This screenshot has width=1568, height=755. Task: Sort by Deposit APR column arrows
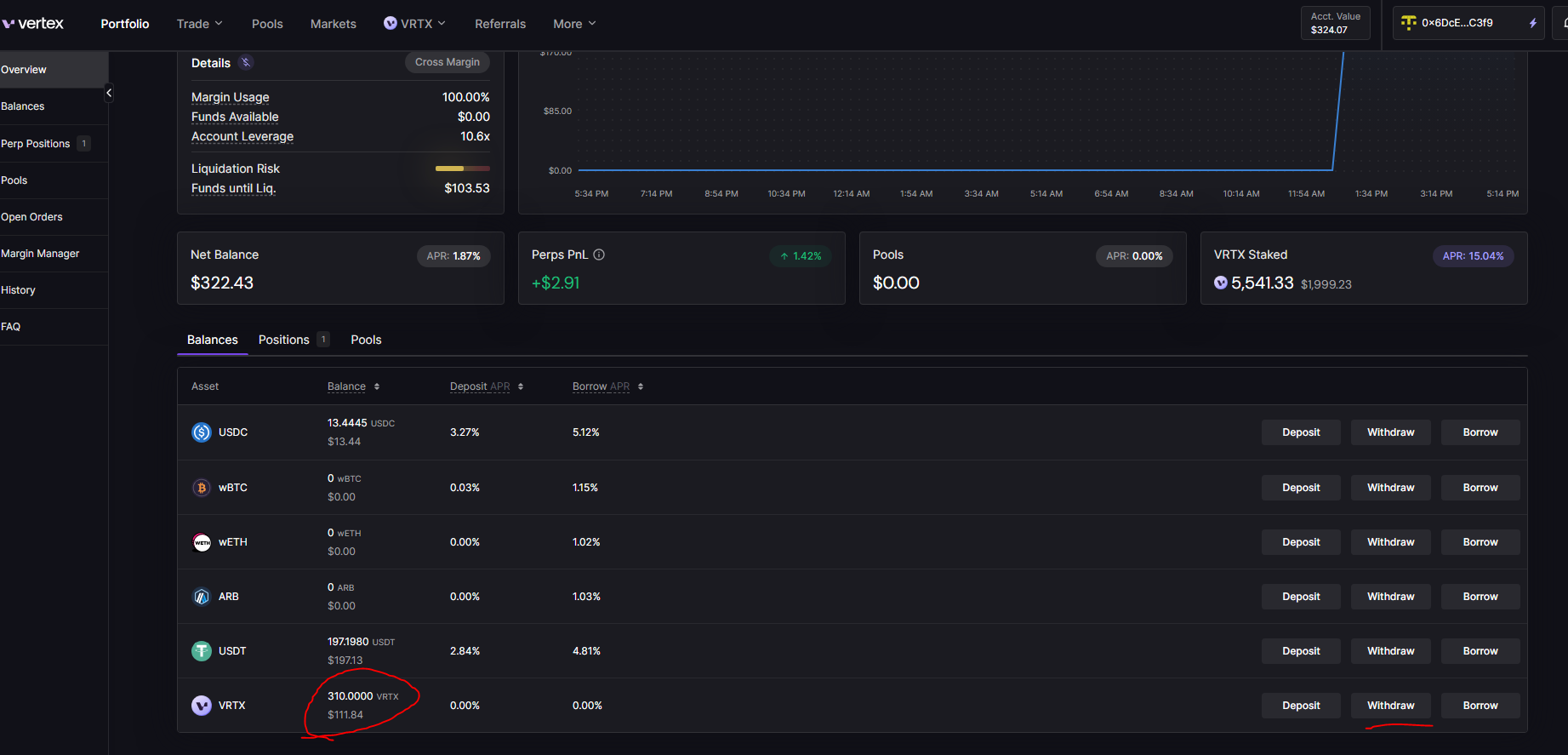(x=521, y=386)
